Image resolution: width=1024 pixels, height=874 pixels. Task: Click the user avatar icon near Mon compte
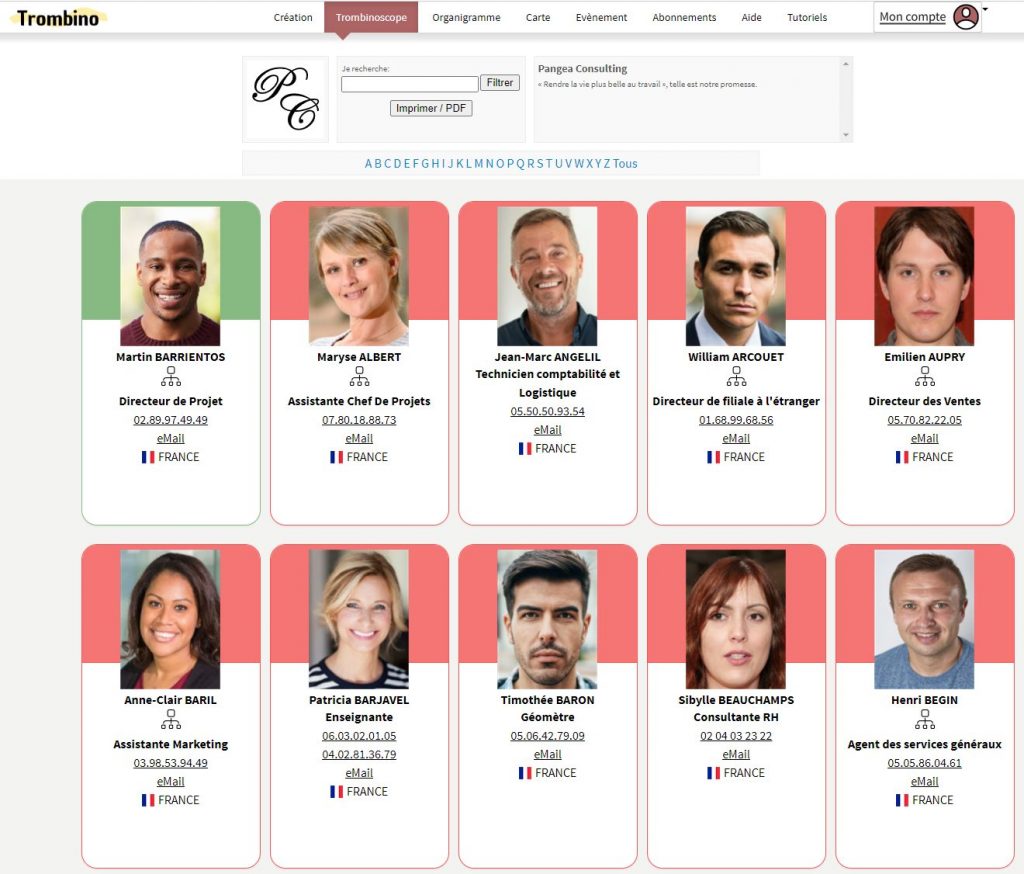(965, 17)
